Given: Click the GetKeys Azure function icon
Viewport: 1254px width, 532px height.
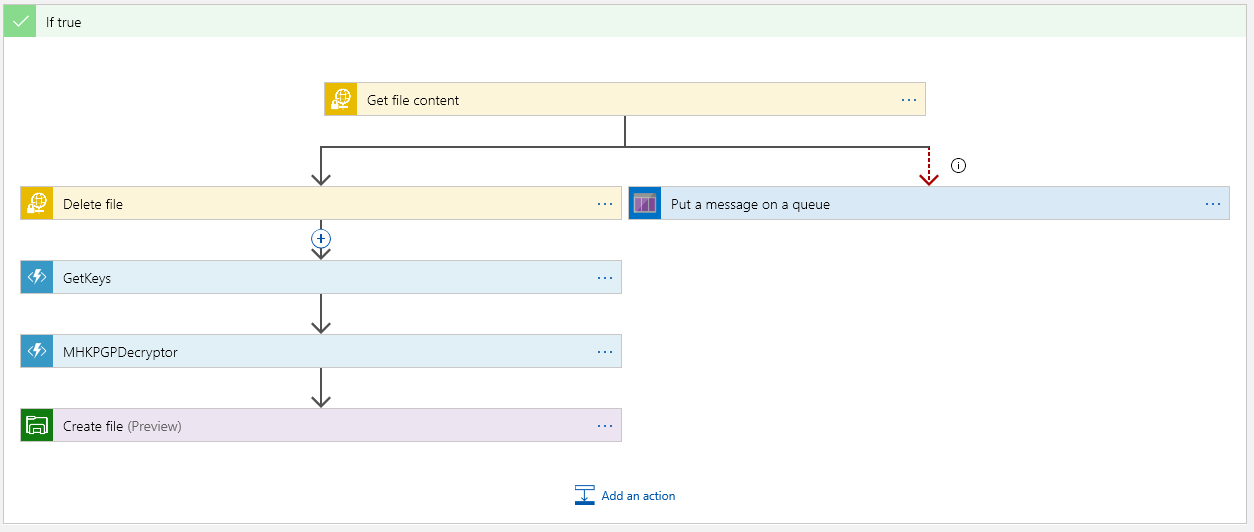Looking at the screenshot, I should tap(37, 278).
